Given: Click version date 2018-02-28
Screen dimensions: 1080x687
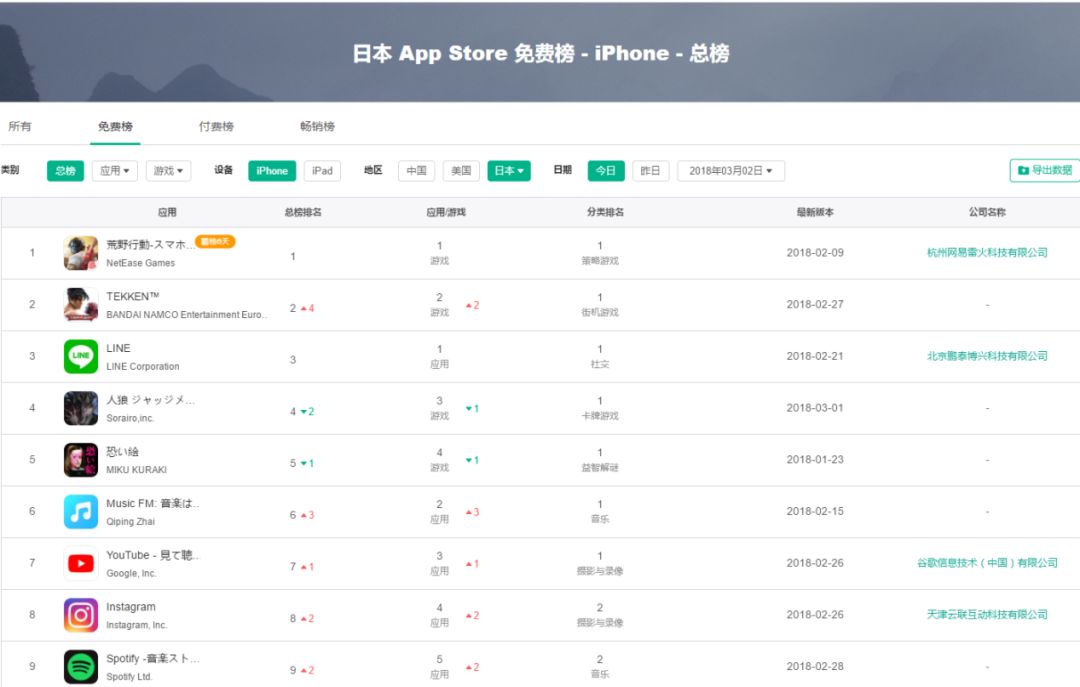Looking at the screenshot, I should coord(815,666).
